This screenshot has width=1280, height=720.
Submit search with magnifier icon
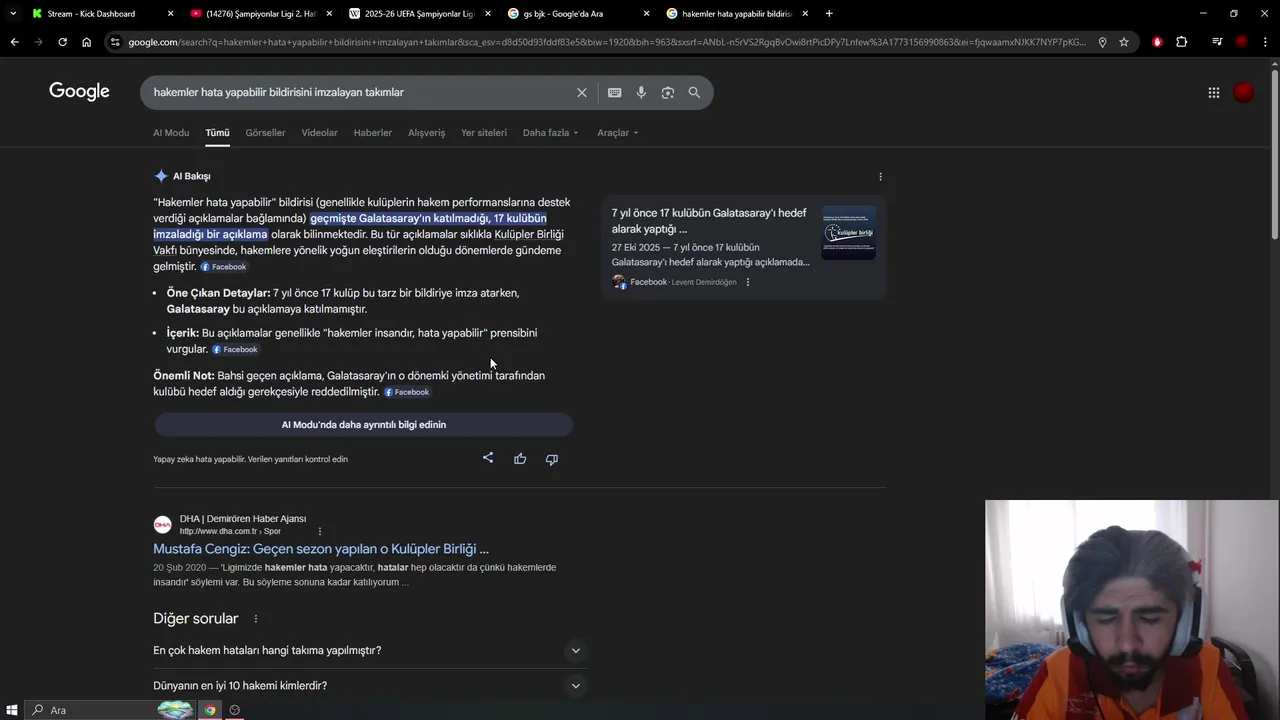[694, 92]
